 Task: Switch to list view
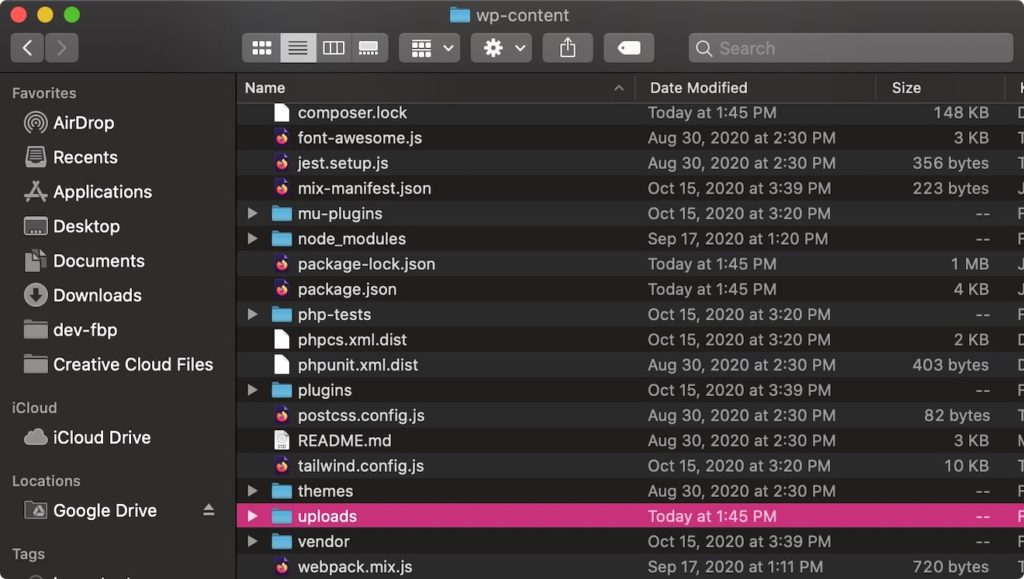point(298,48)
